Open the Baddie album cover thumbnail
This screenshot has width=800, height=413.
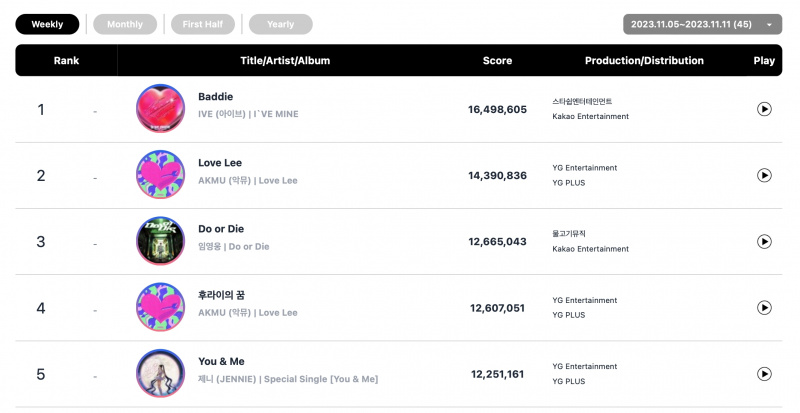coord(161,109)
